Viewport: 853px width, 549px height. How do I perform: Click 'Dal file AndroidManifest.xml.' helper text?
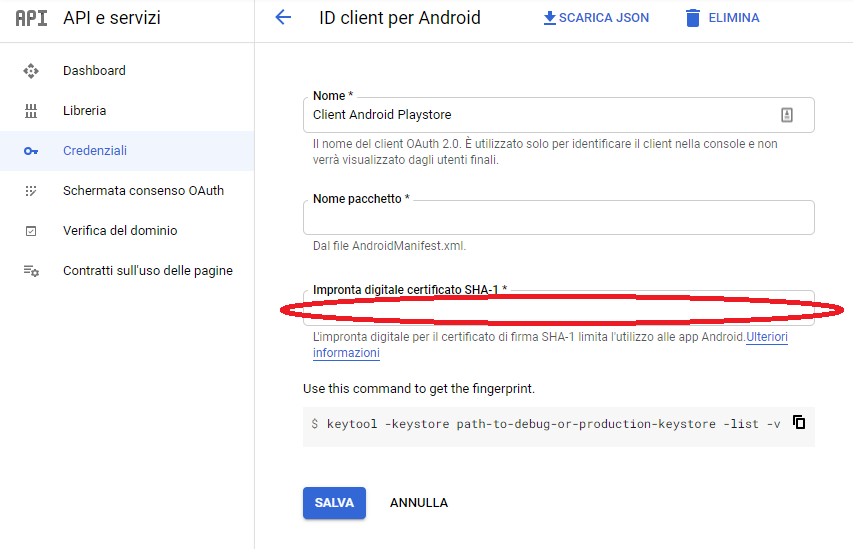click(390, 246)
